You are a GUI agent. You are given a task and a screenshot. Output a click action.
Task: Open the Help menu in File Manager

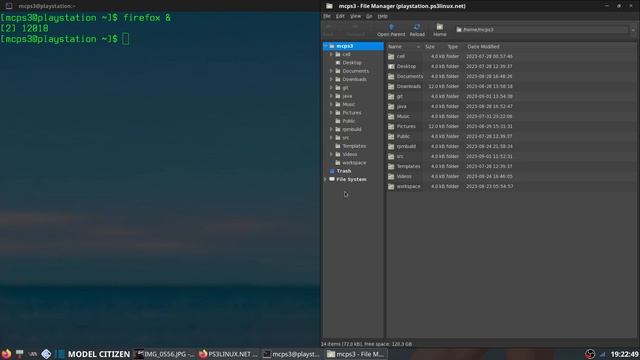[382, 16]
